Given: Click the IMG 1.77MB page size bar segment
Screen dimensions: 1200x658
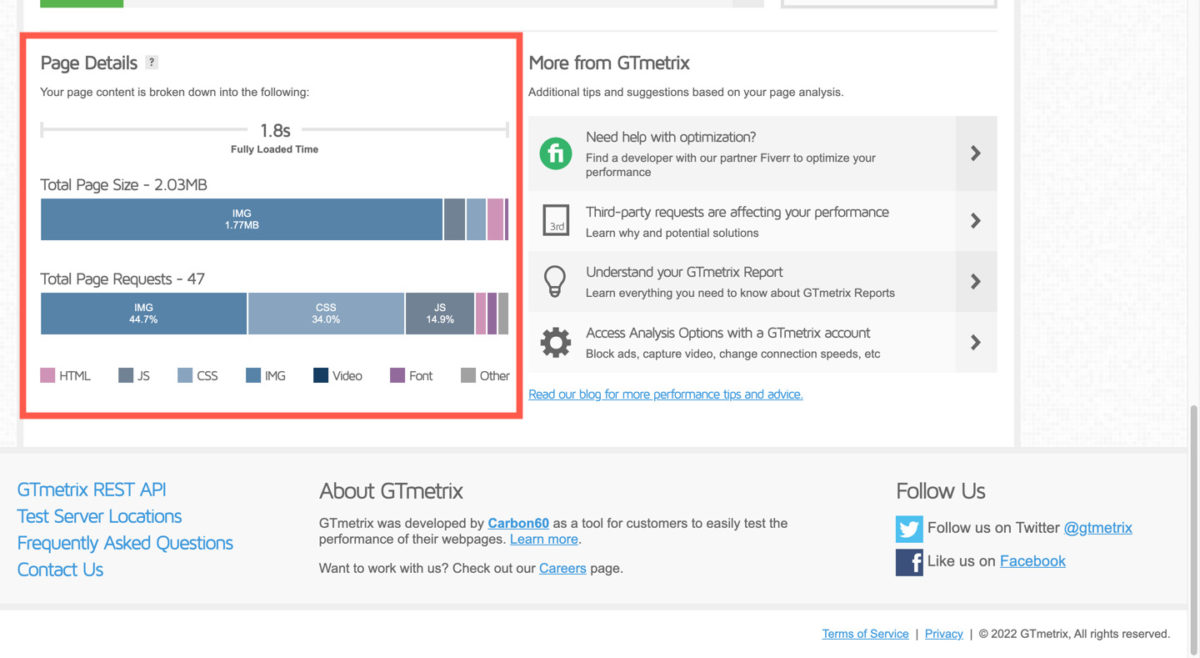Looking at the screenshot, I should coord(242,219).
